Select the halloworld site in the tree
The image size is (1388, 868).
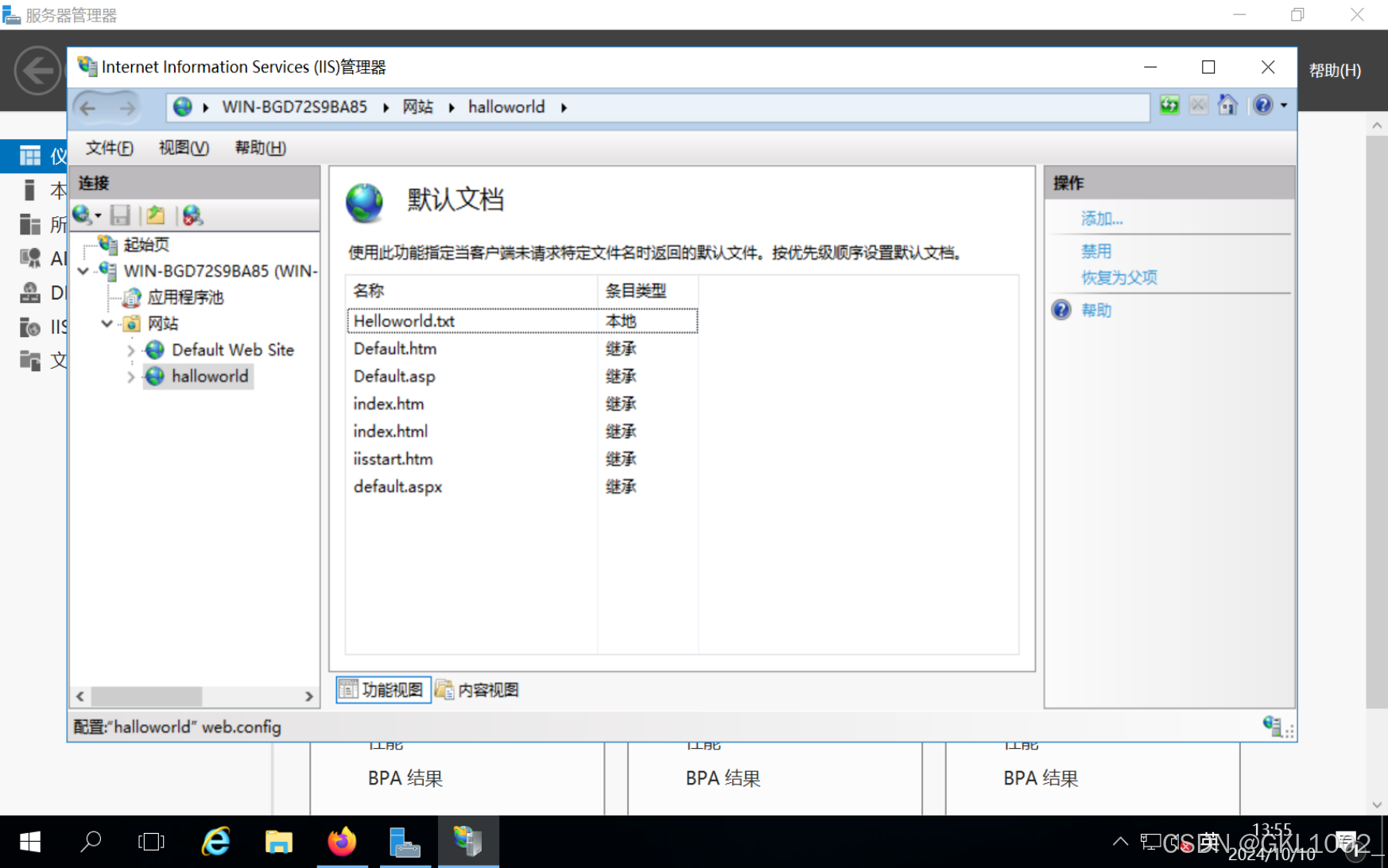(x=210, y=376)
